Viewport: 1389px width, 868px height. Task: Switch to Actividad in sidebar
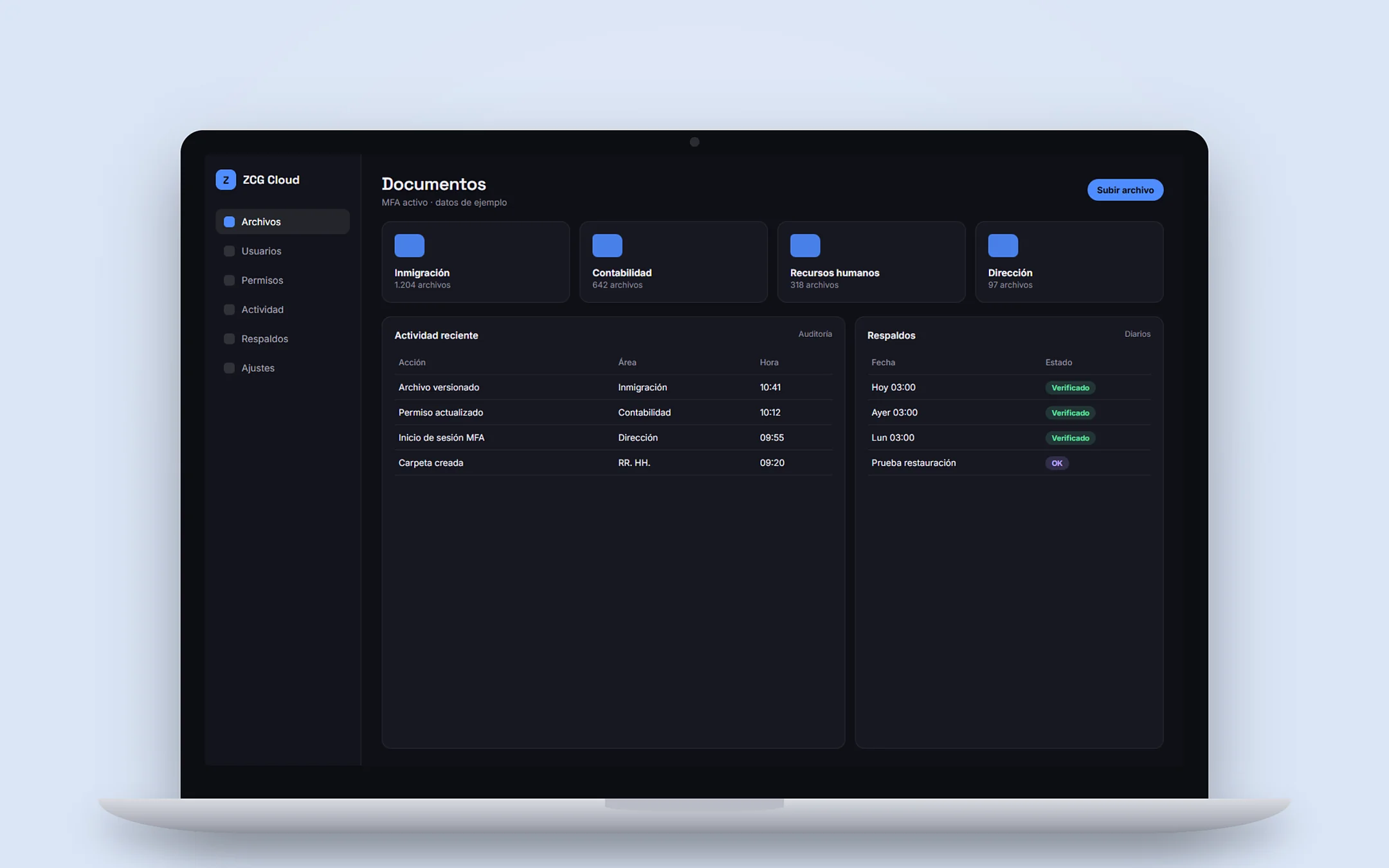coord(282,309)
